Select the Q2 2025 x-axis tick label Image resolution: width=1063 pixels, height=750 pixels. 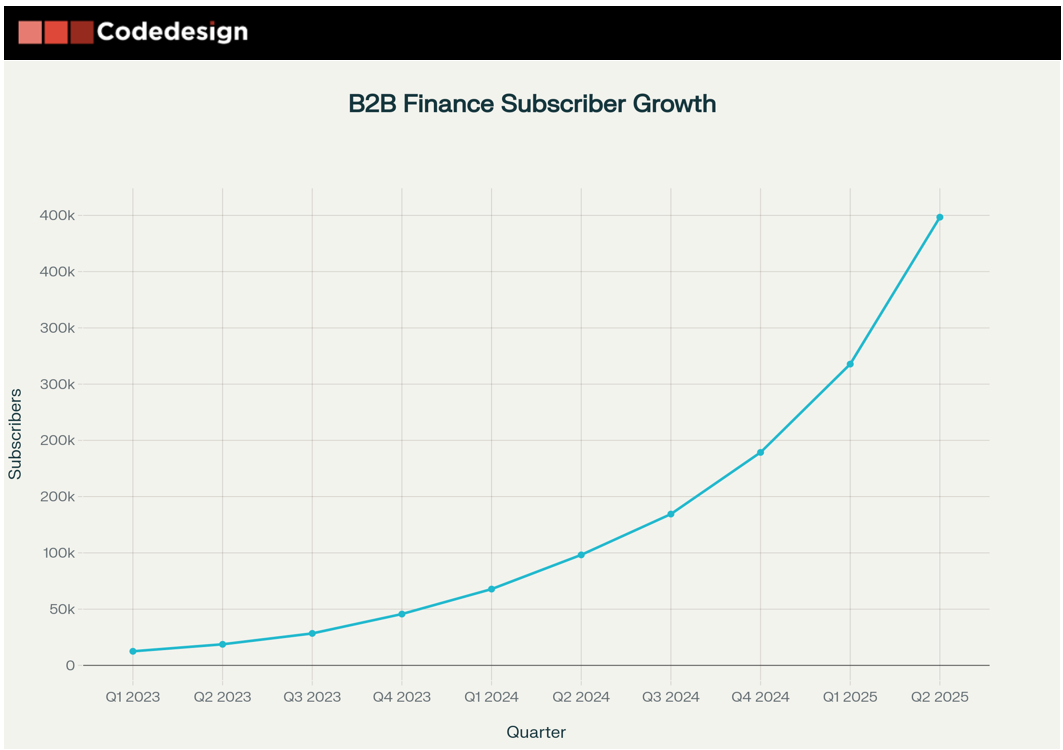(x=940, y=697)
